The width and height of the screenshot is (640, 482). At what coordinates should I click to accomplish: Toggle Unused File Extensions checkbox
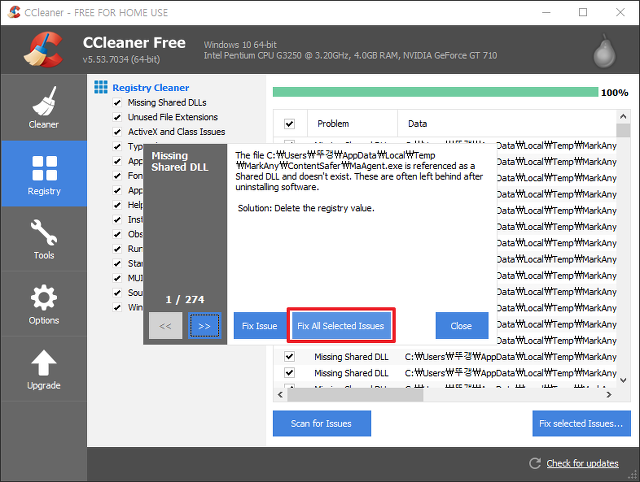pyautogui.click(x=117, y=117)
